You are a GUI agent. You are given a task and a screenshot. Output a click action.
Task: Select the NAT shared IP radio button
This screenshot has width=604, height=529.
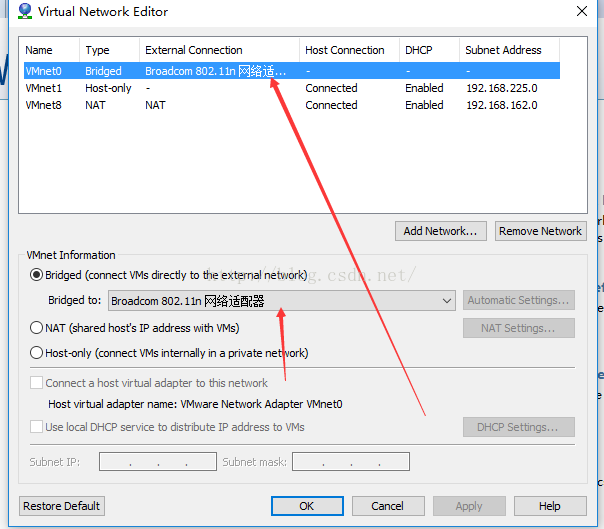tap(36, 328)
